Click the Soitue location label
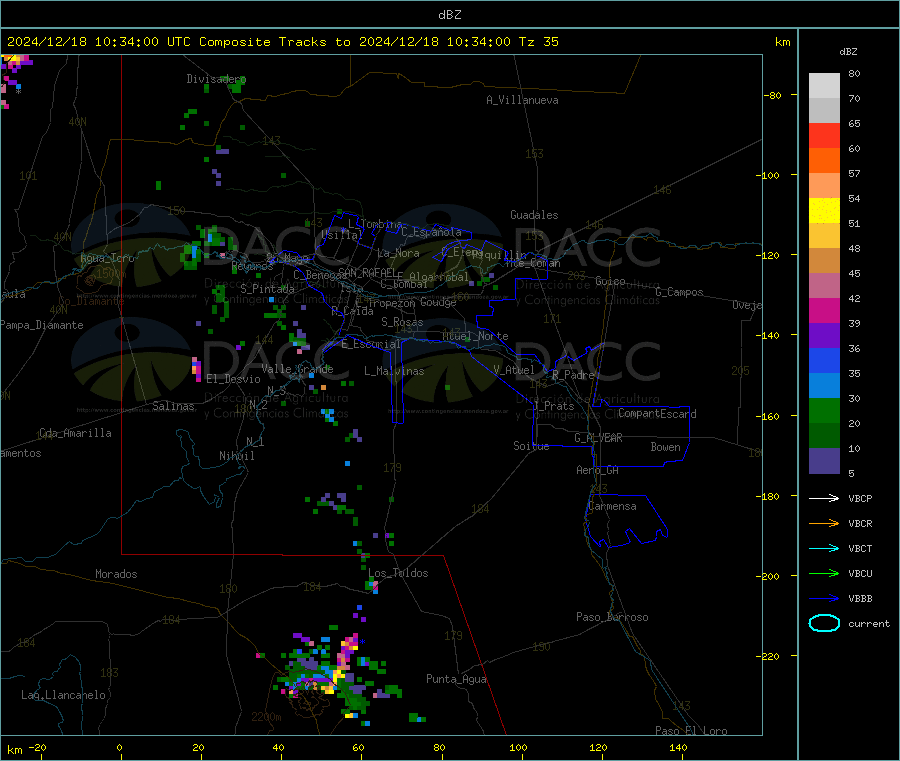Screen dimensions: 900x761 [x=531, y=446]
